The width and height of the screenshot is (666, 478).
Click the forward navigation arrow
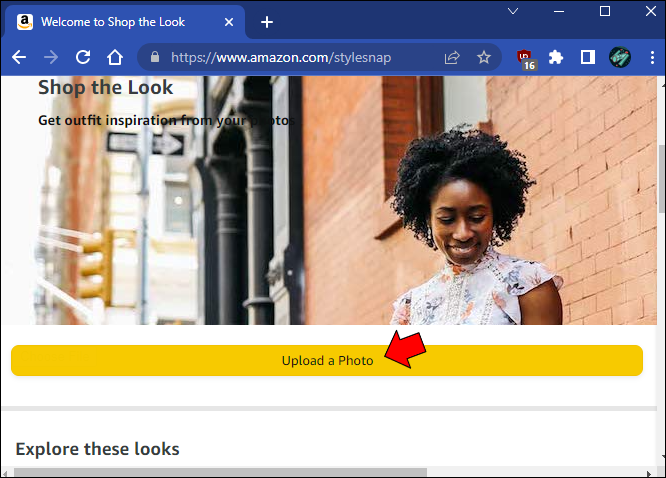coord(51,57)
